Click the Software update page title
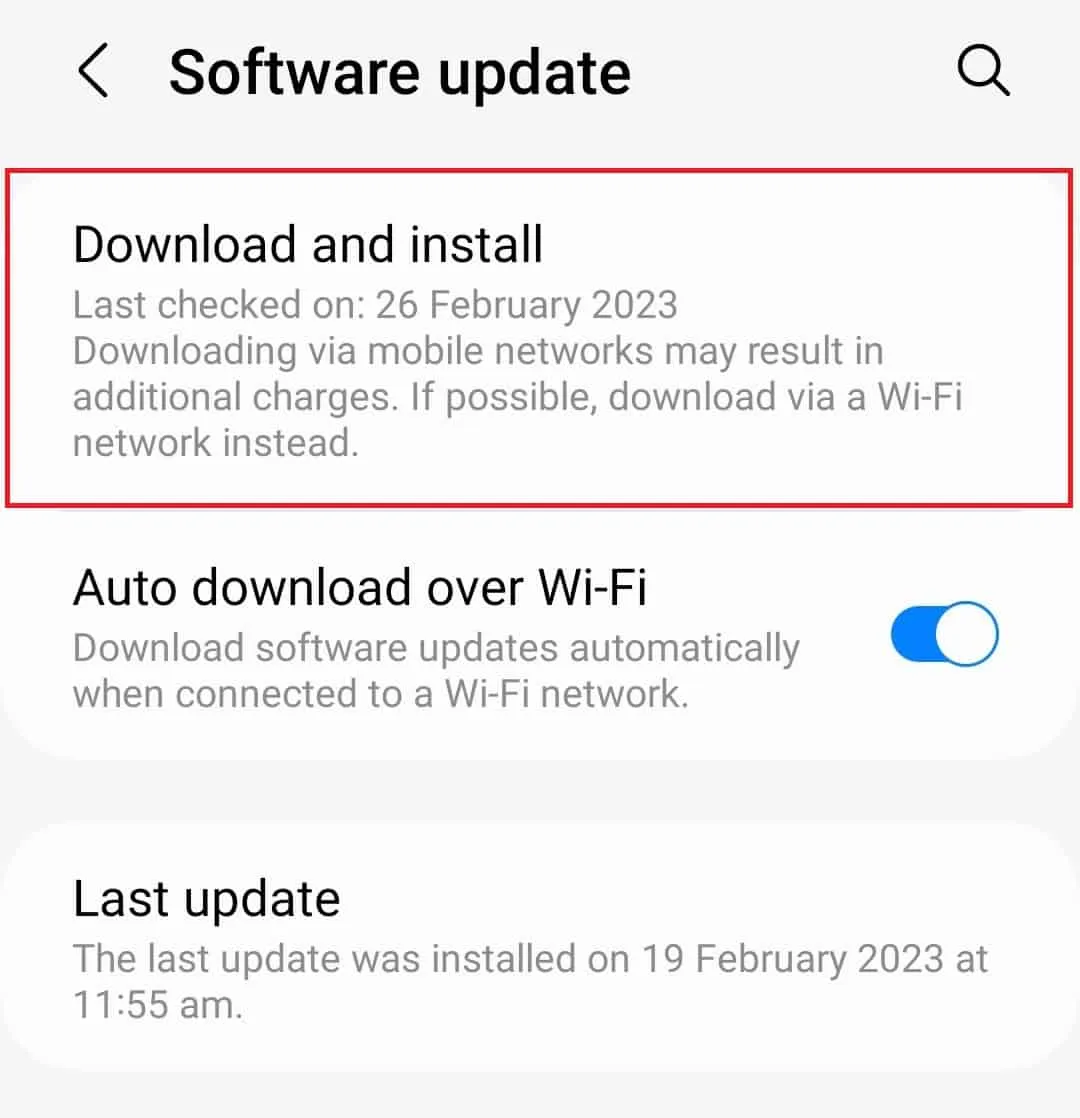Image resolution: width=1080 pixels, height=1118 pixels. pos(399,73)
